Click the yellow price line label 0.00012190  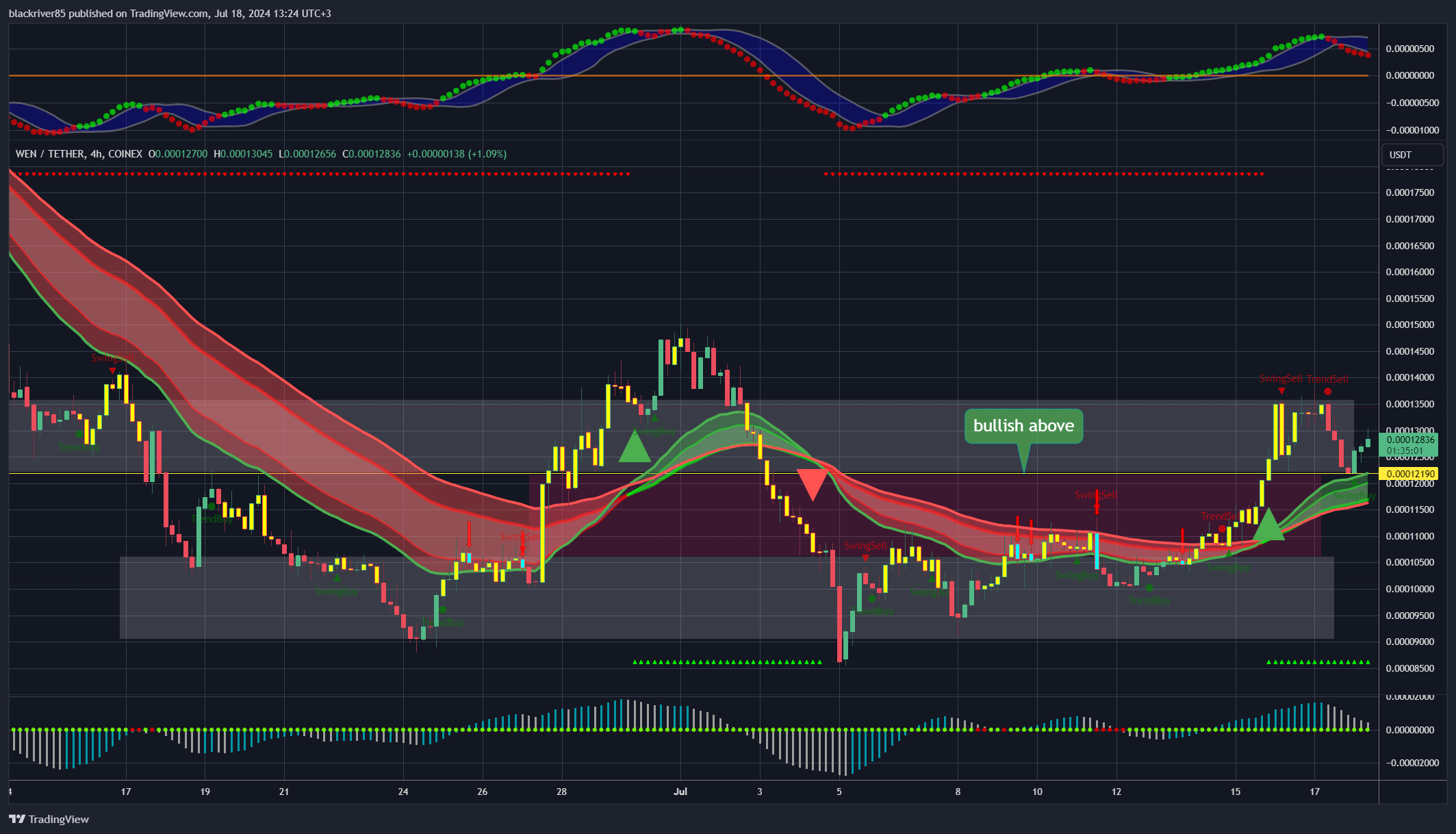pyautogui.click(x=1410, y=474)
